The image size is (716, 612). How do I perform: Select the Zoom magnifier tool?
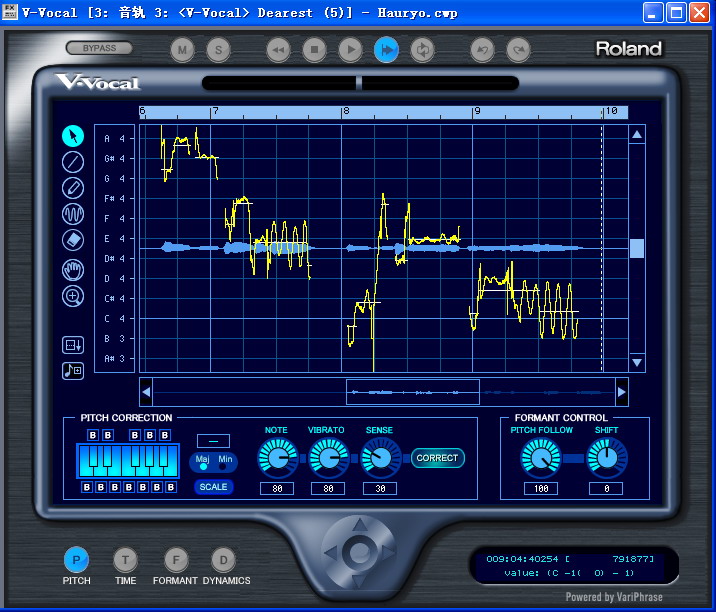tap(73, 296)
